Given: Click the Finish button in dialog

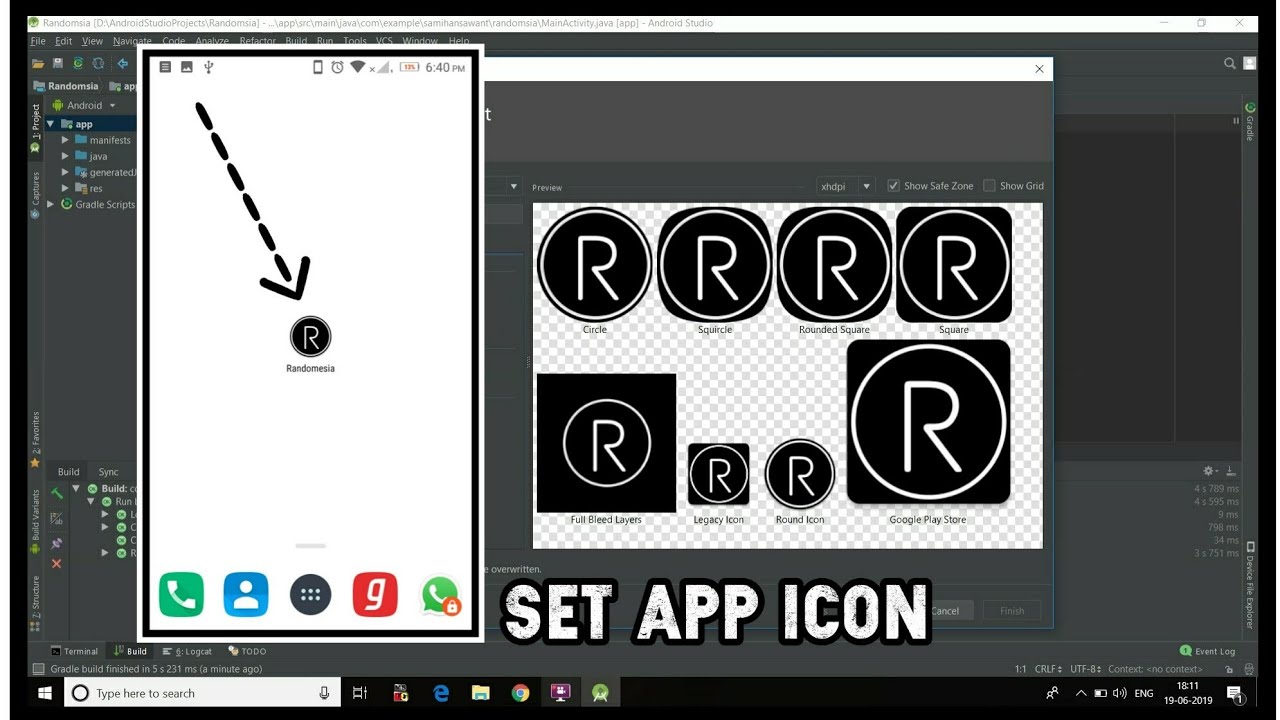Looking at the screenshot, I should click(x=1012, y=611).
